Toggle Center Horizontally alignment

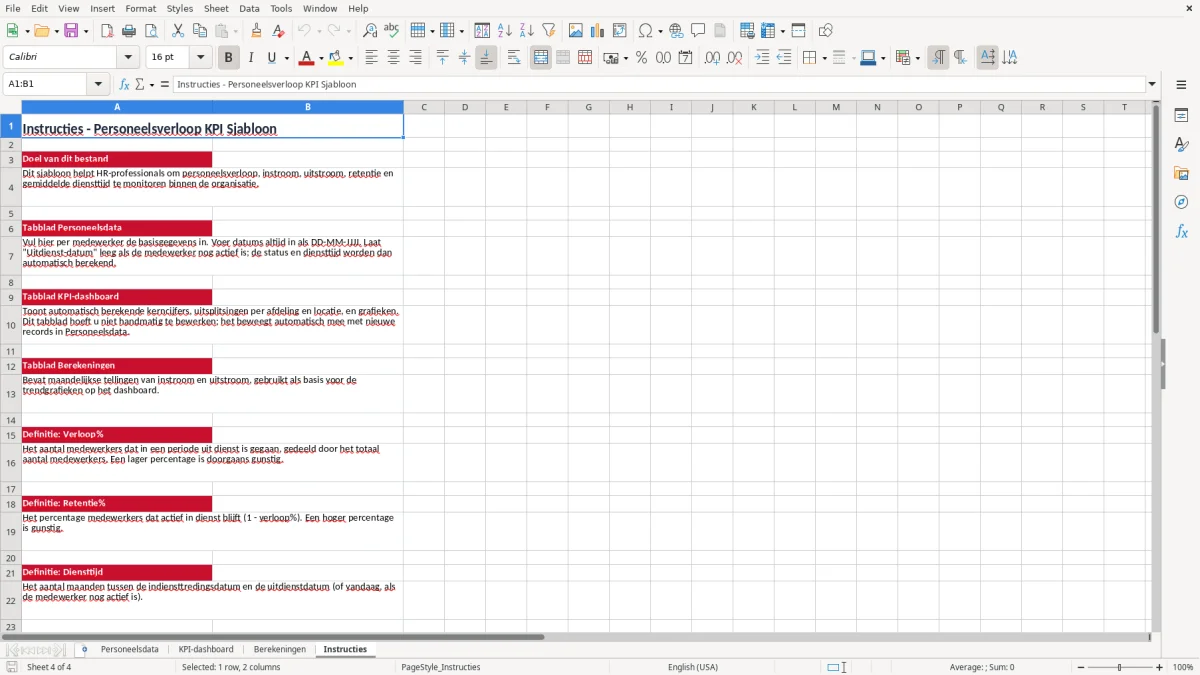(x=393, y=58)
